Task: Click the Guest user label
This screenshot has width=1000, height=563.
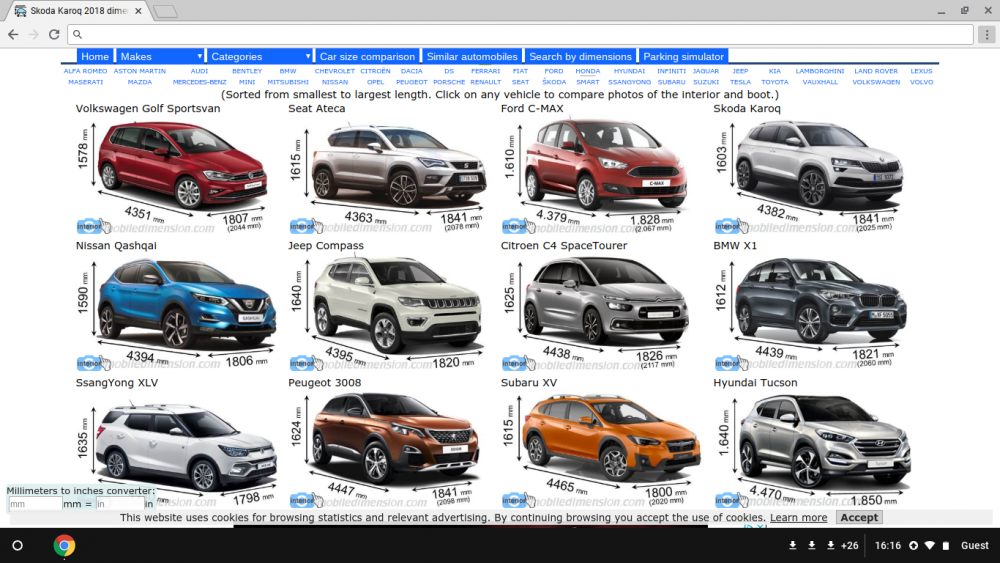Action: (x=974, y=546)
